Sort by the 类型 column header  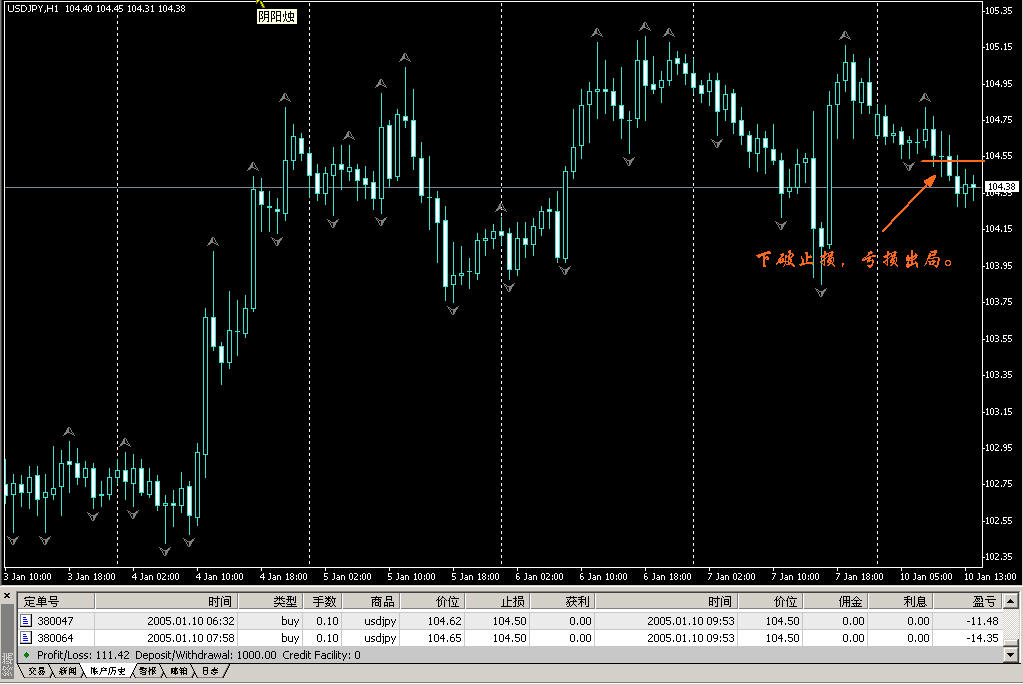tap(270, 601)
